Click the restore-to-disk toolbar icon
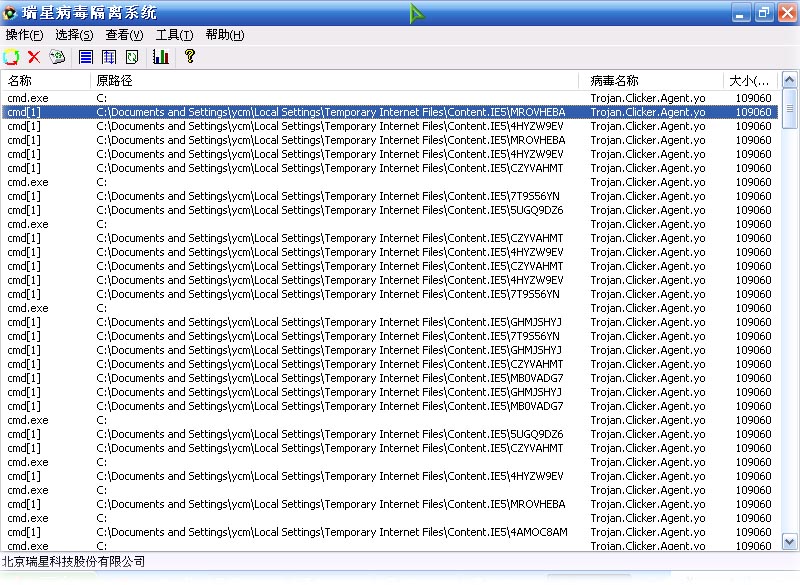This screenshot has height=585, width=800. [57, 57]
